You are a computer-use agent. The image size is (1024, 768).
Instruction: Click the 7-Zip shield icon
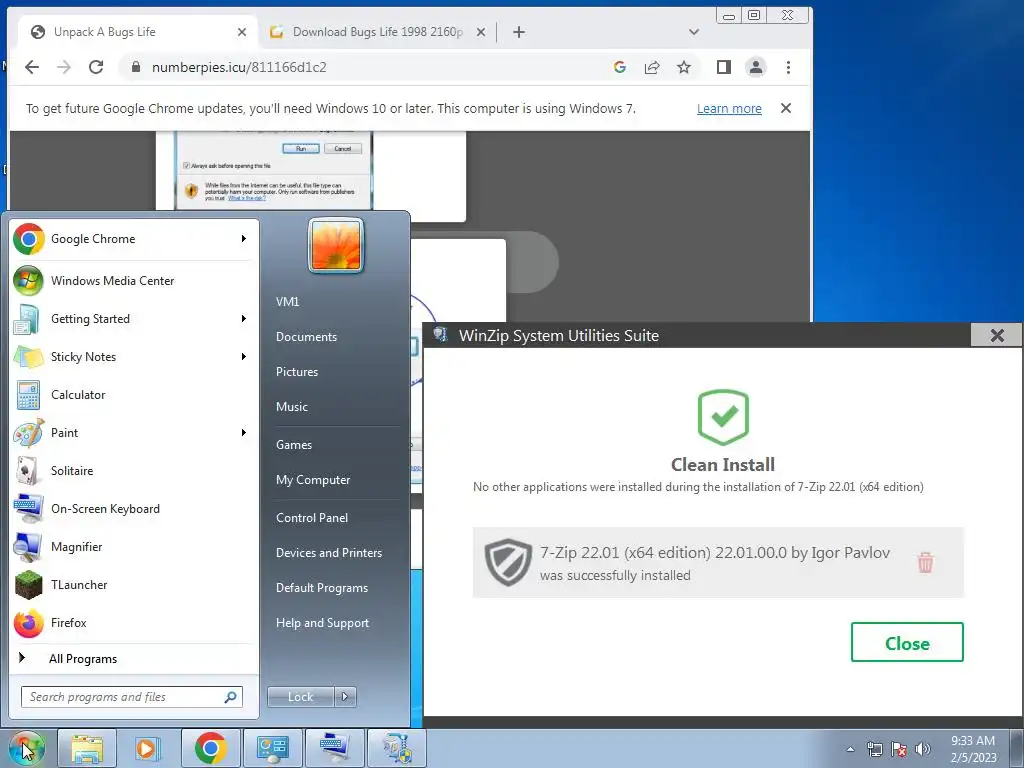point(509,562)
